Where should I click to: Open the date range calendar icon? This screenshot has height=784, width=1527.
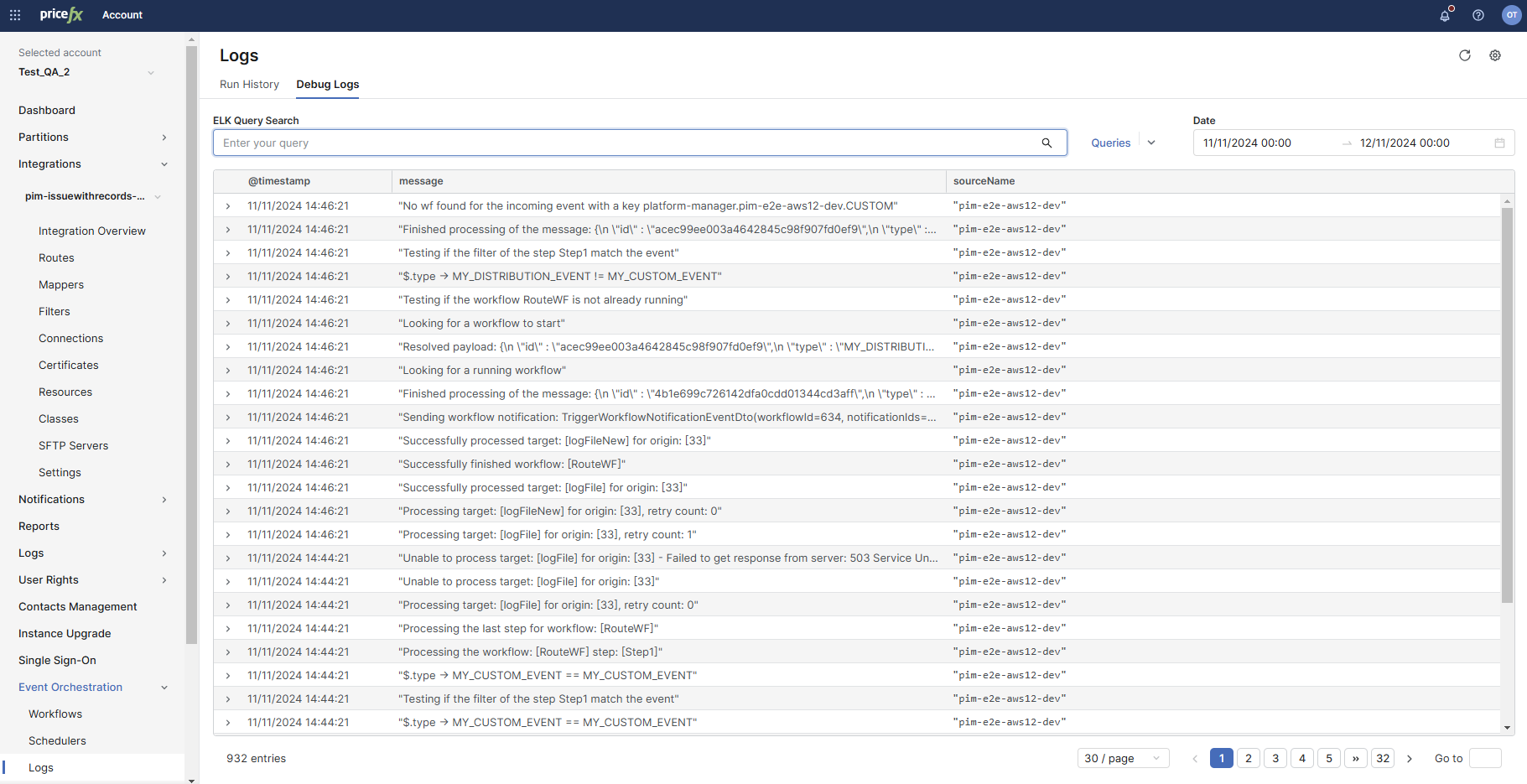coord(1499,143)
